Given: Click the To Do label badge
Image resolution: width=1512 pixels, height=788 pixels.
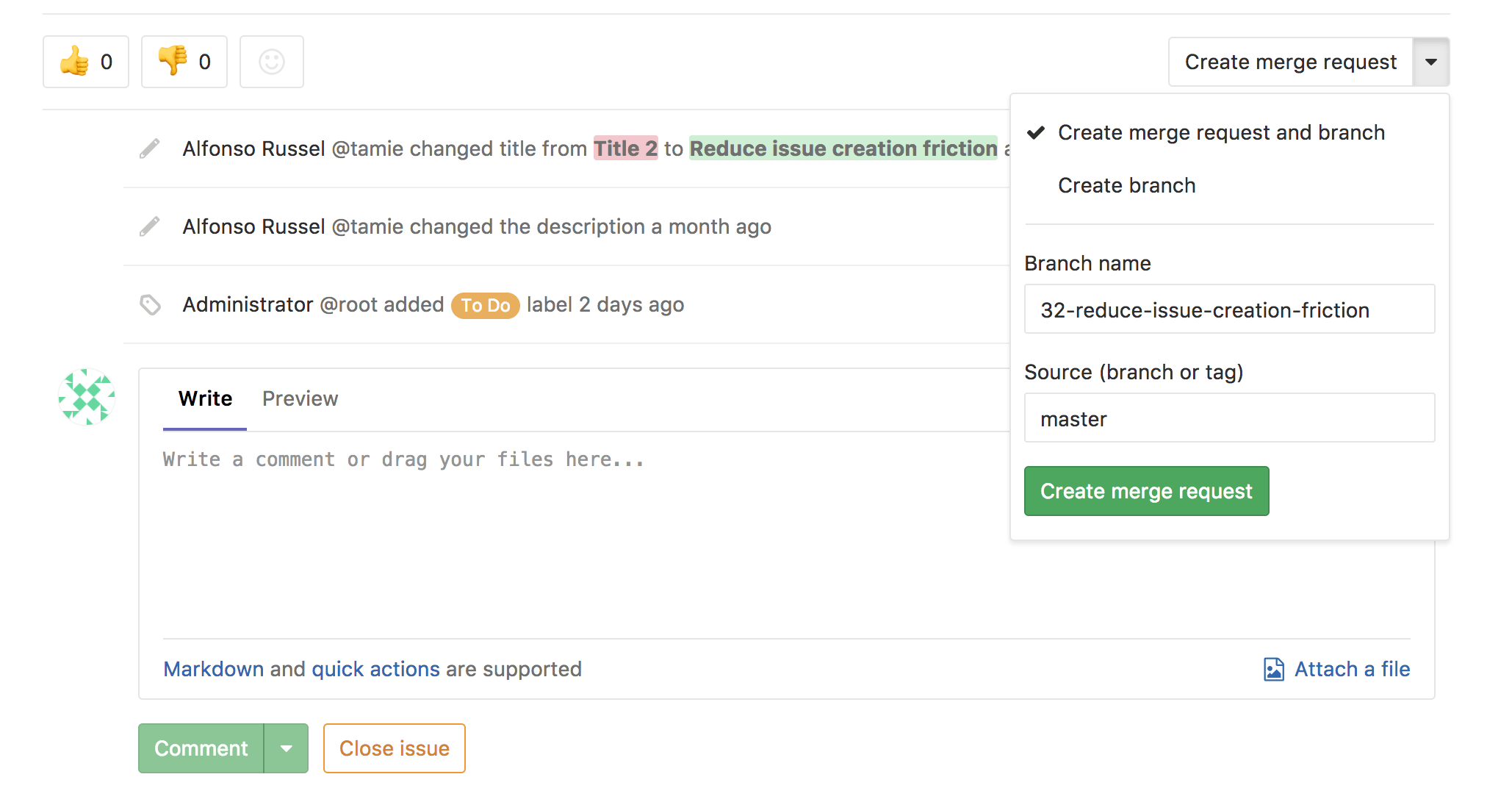Looking at the screenshot, I should (x=485, y=305).
